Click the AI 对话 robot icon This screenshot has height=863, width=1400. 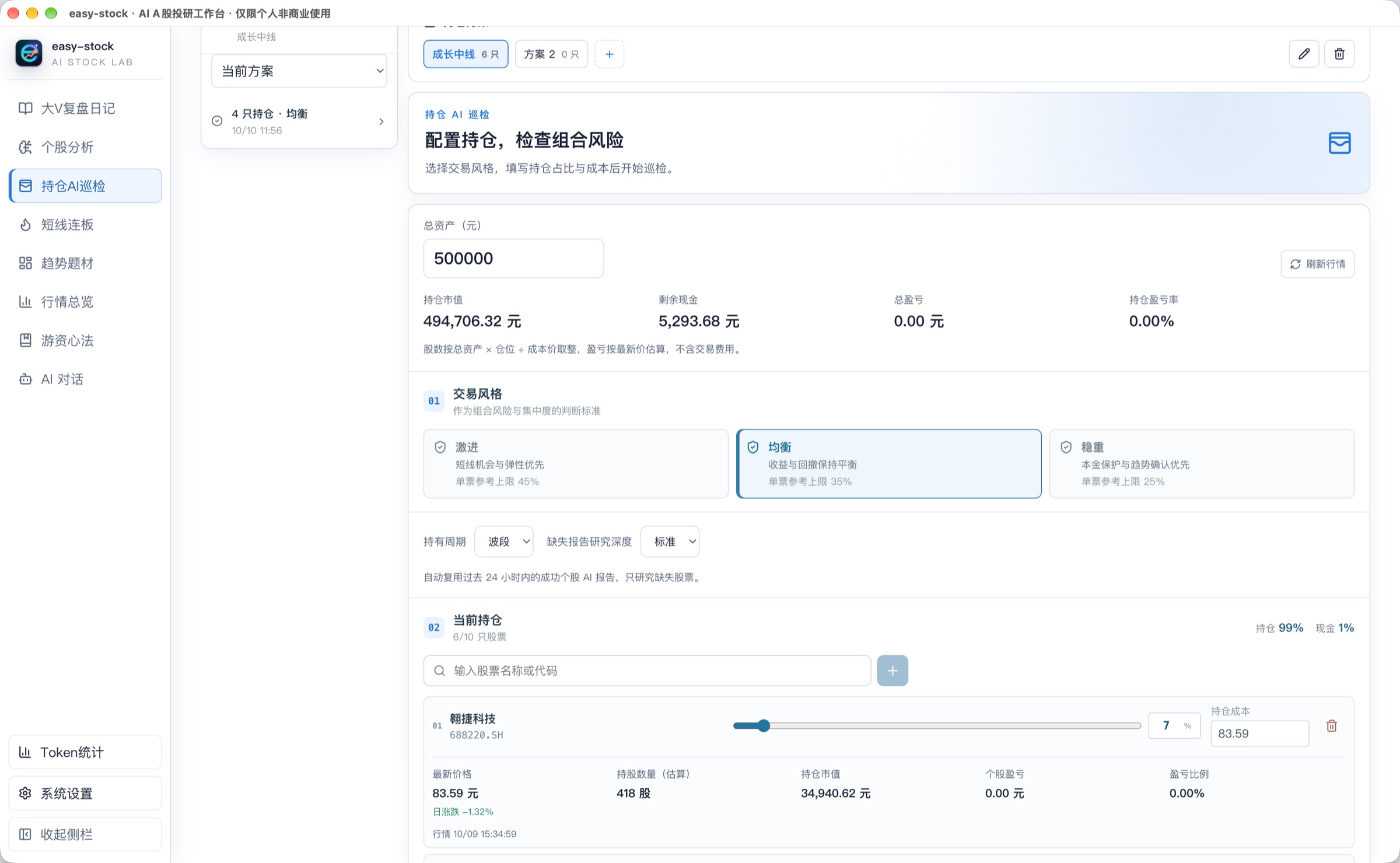click(25, 379)
